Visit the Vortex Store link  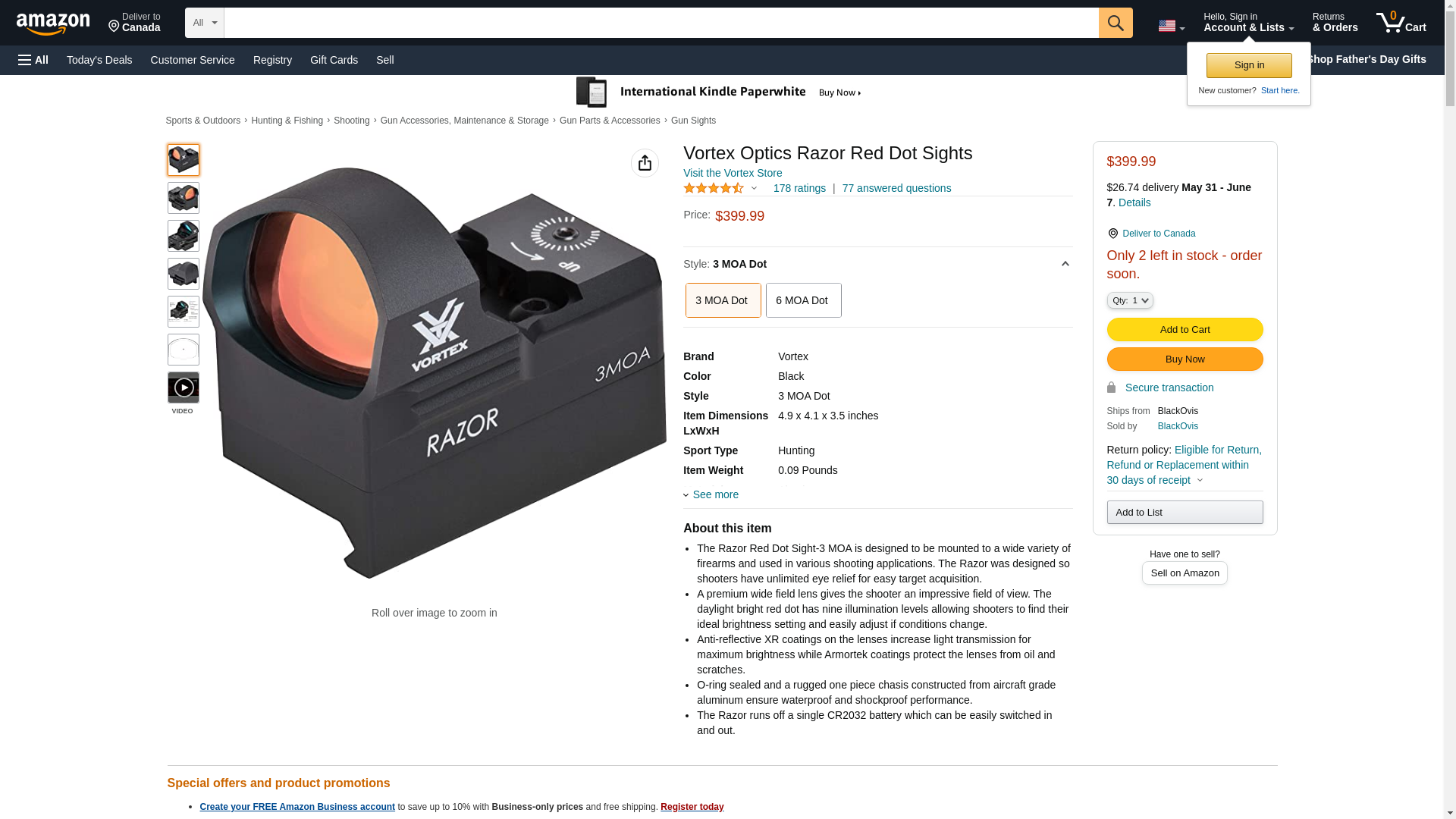(733, 173)
